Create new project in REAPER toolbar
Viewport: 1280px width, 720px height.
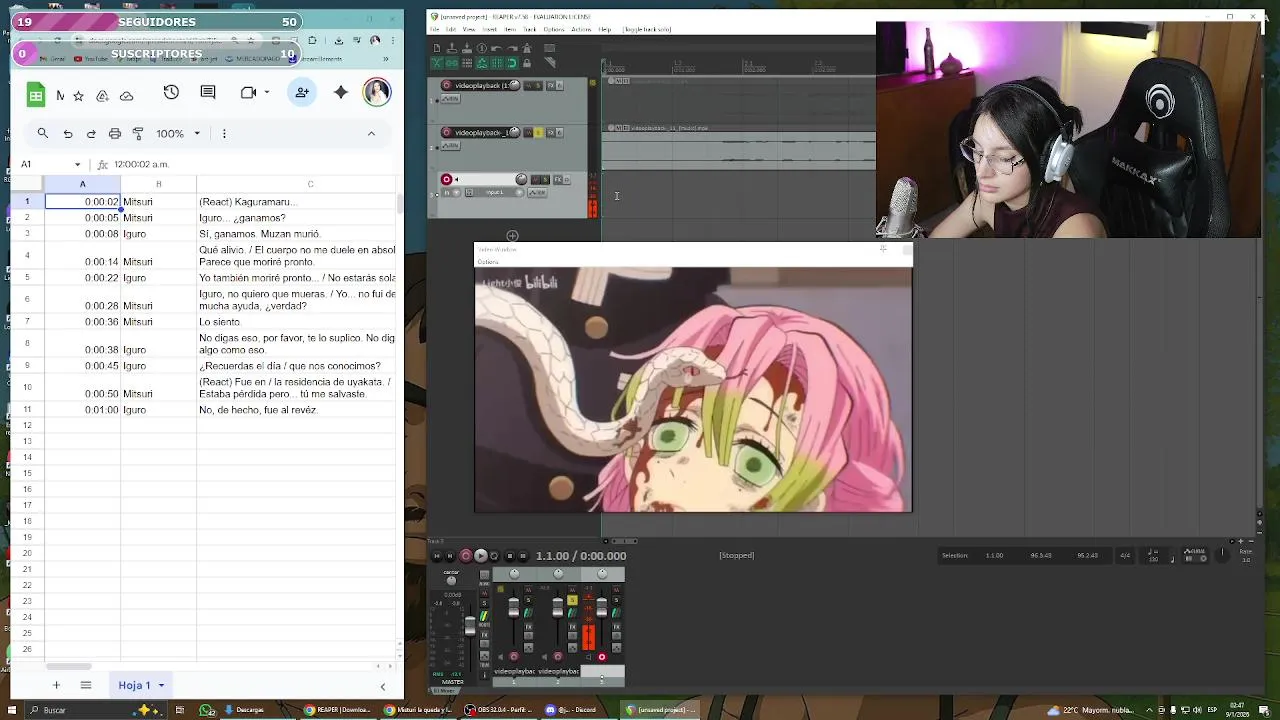point(437,48)
